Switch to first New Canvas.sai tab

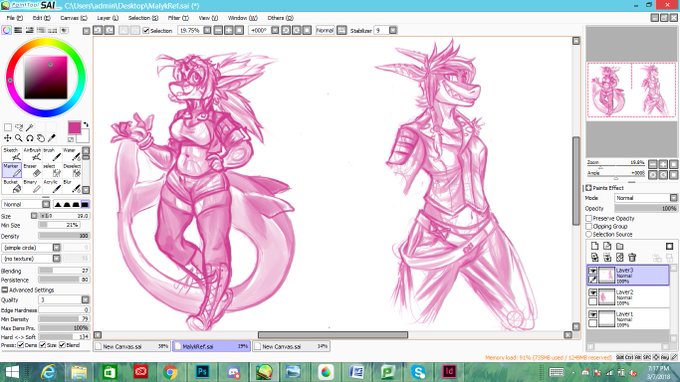click(132, 346)
